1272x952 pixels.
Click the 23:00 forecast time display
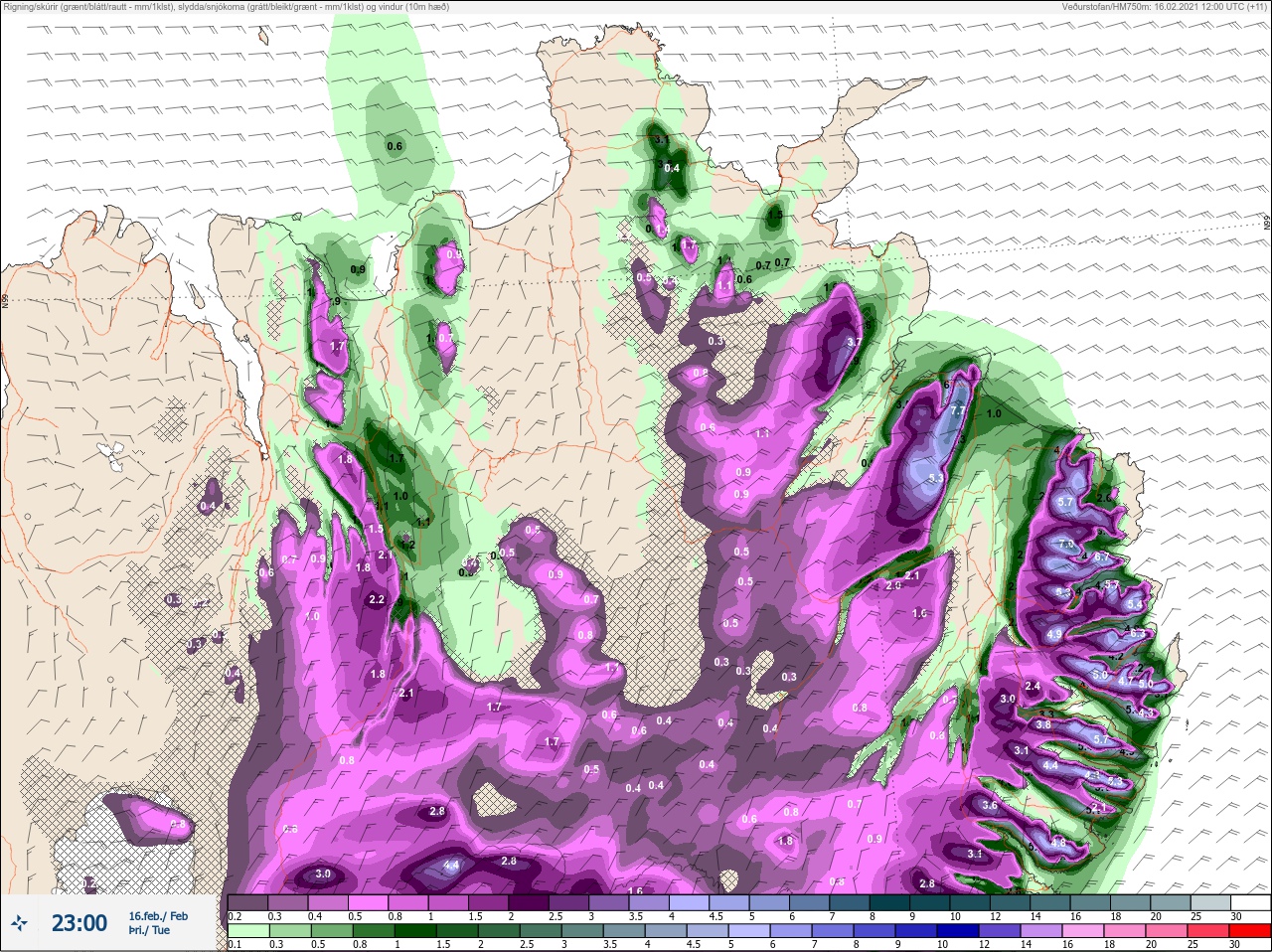click(79, 923)
